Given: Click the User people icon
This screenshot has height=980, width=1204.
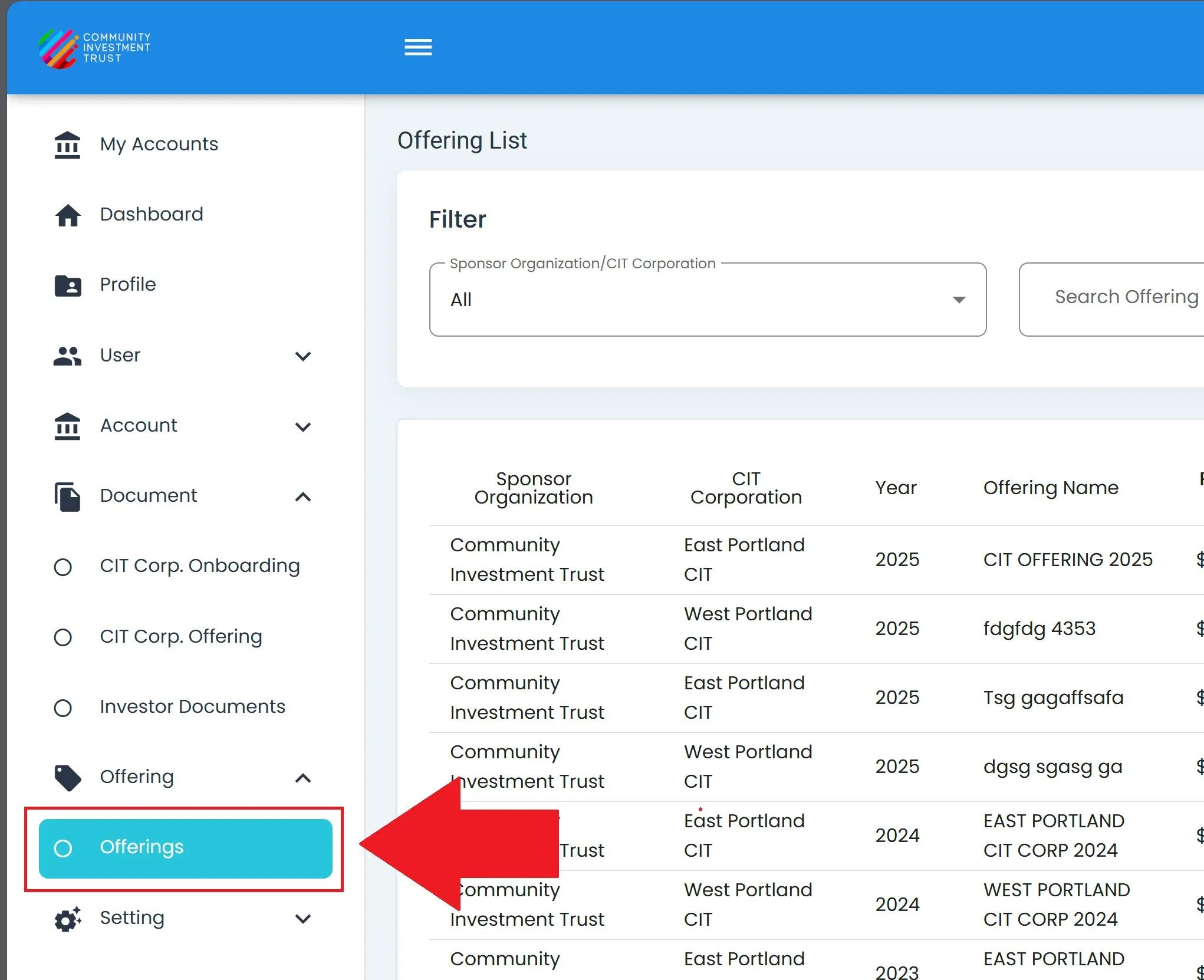Looking at the screenshot, I should point(67,356).
